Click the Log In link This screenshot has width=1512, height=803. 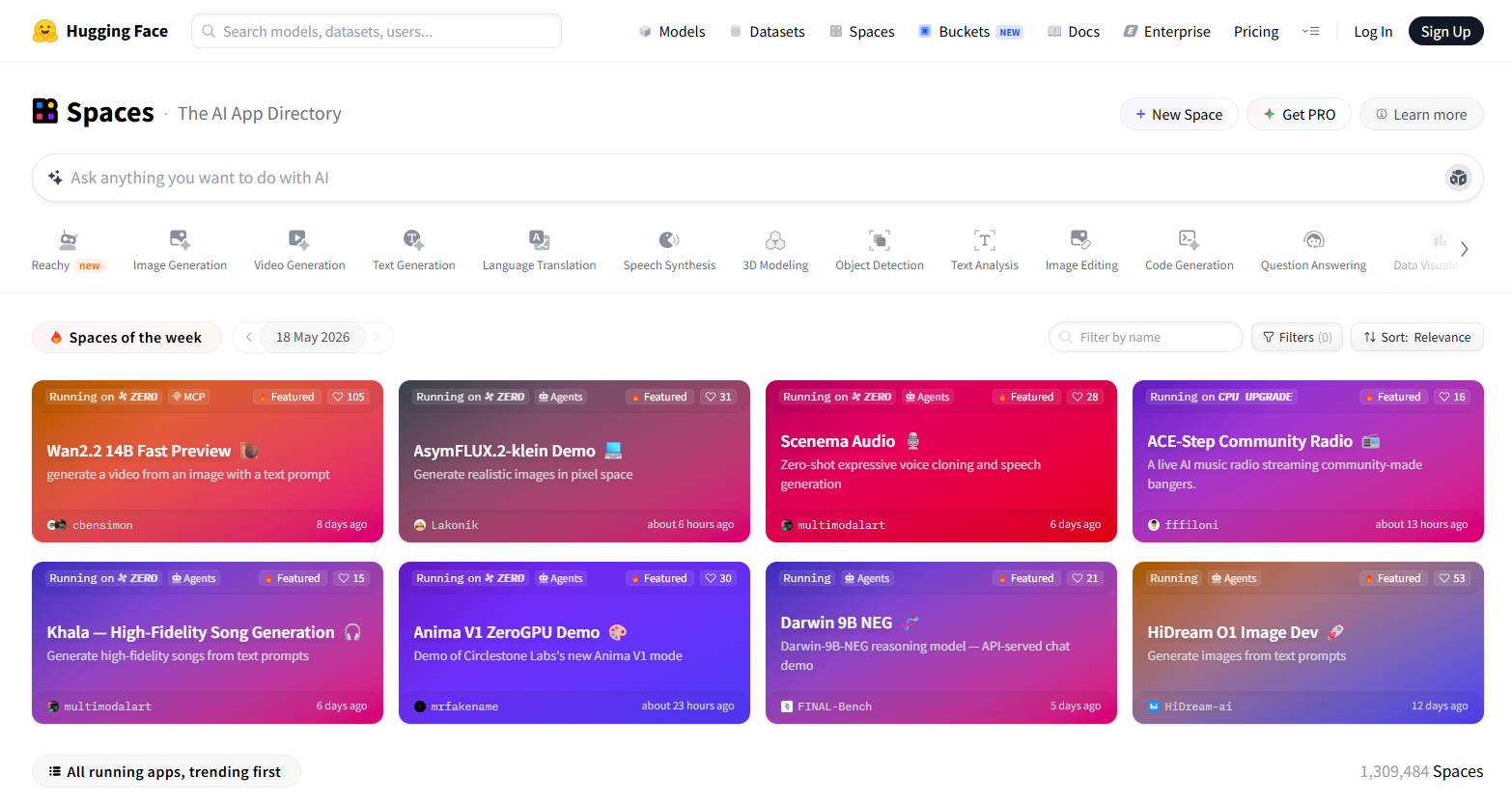click(x=1373, y=32)
